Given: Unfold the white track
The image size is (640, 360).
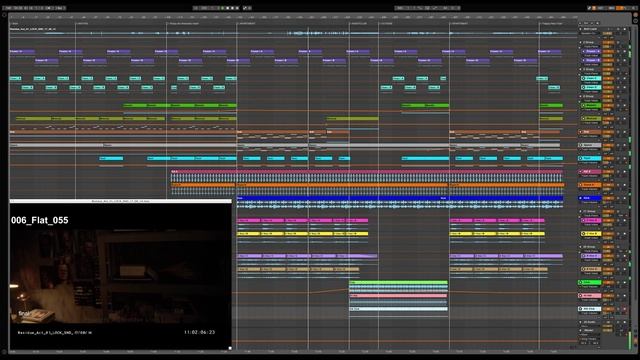Looking at the screenshot, I should [x=581, y=309].
